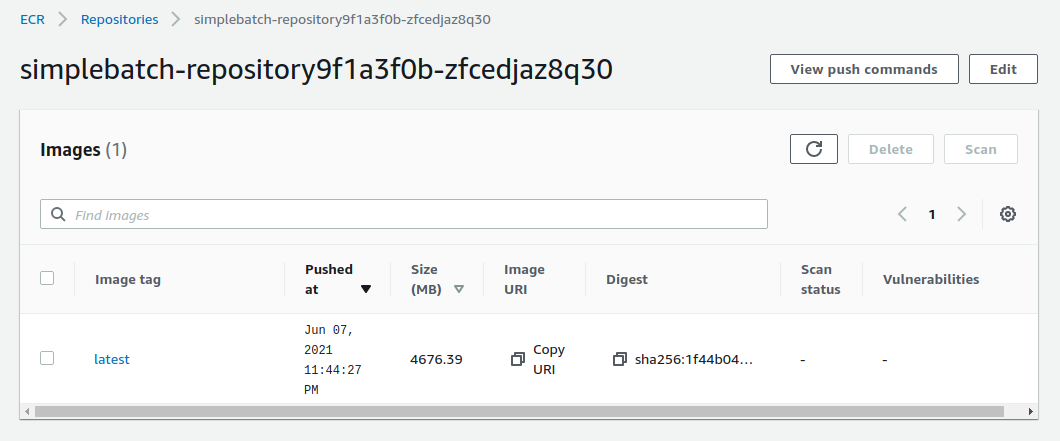Click the horizontal scrollbar right arrow
This screenshot has height=441, width=1060.
(1032, 411)
